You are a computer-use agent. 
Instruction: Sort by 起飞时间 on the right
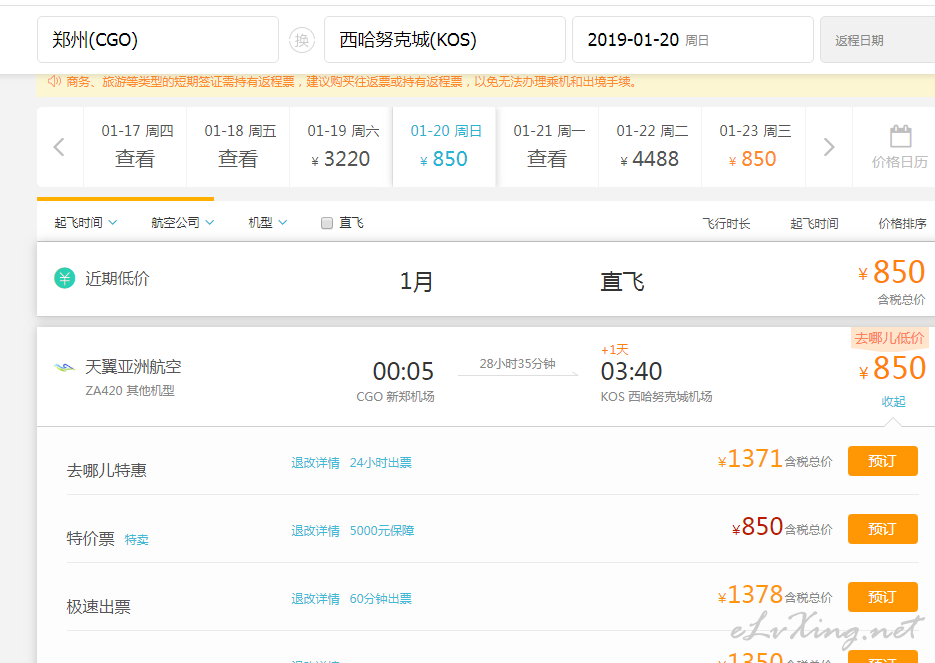point(814,224)
